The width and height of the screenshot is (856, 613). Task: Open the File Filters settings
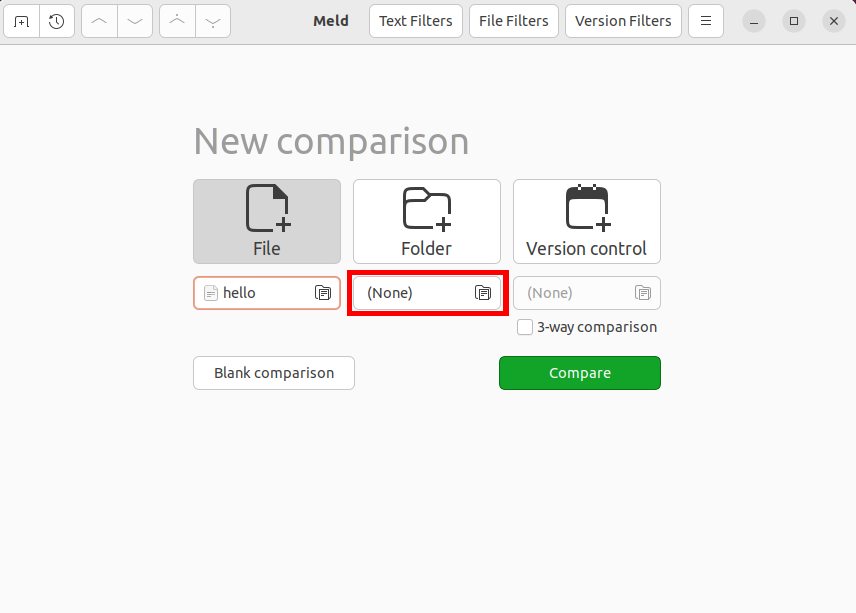coord(513,20)
